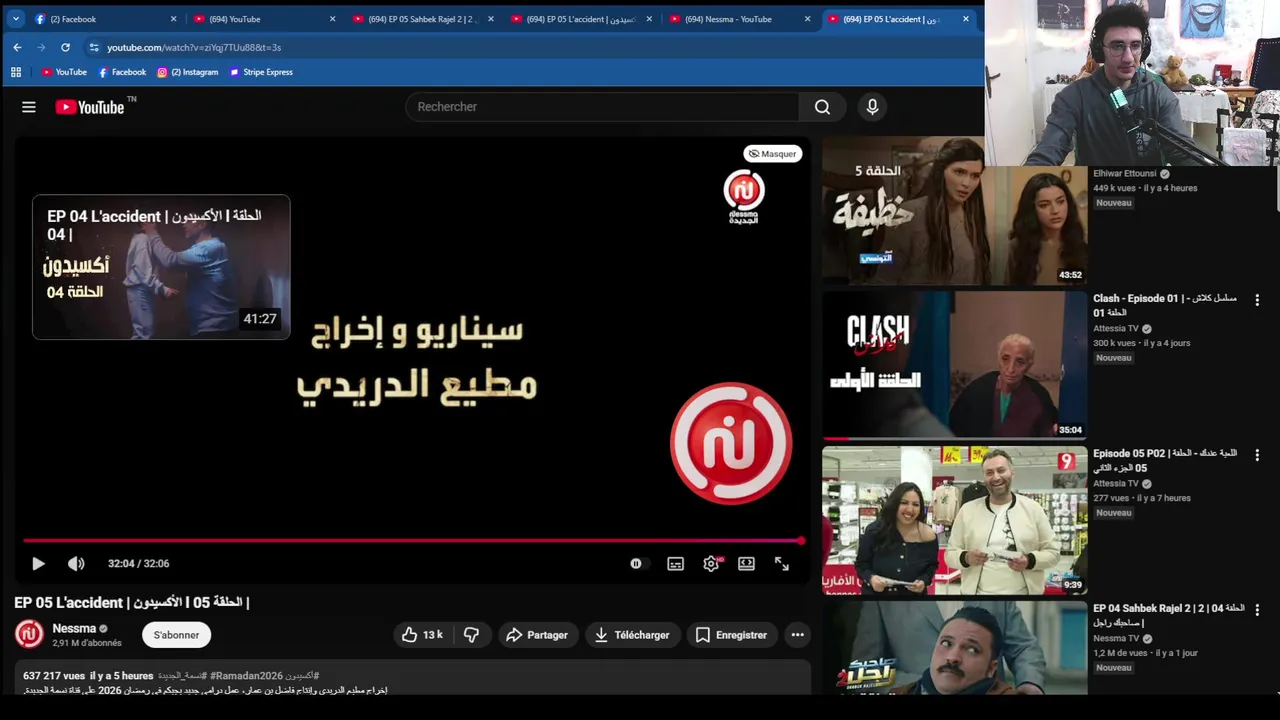The image size is (1280, 720).
Task: Open the خطيفة episode 5 thumbnail
Action: pos(954,212)
